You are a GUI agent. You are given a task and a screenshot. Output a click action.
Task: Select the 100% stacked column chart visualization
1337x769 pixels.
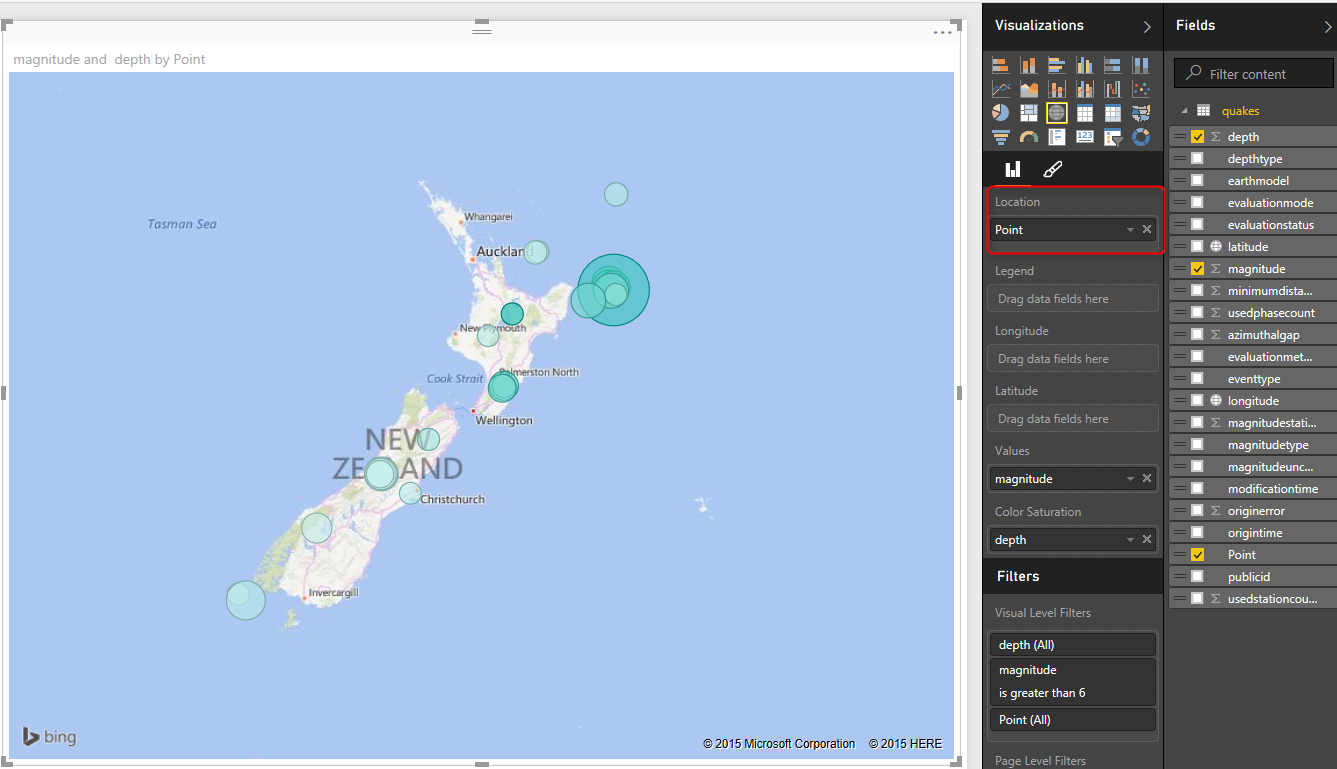1140,65
